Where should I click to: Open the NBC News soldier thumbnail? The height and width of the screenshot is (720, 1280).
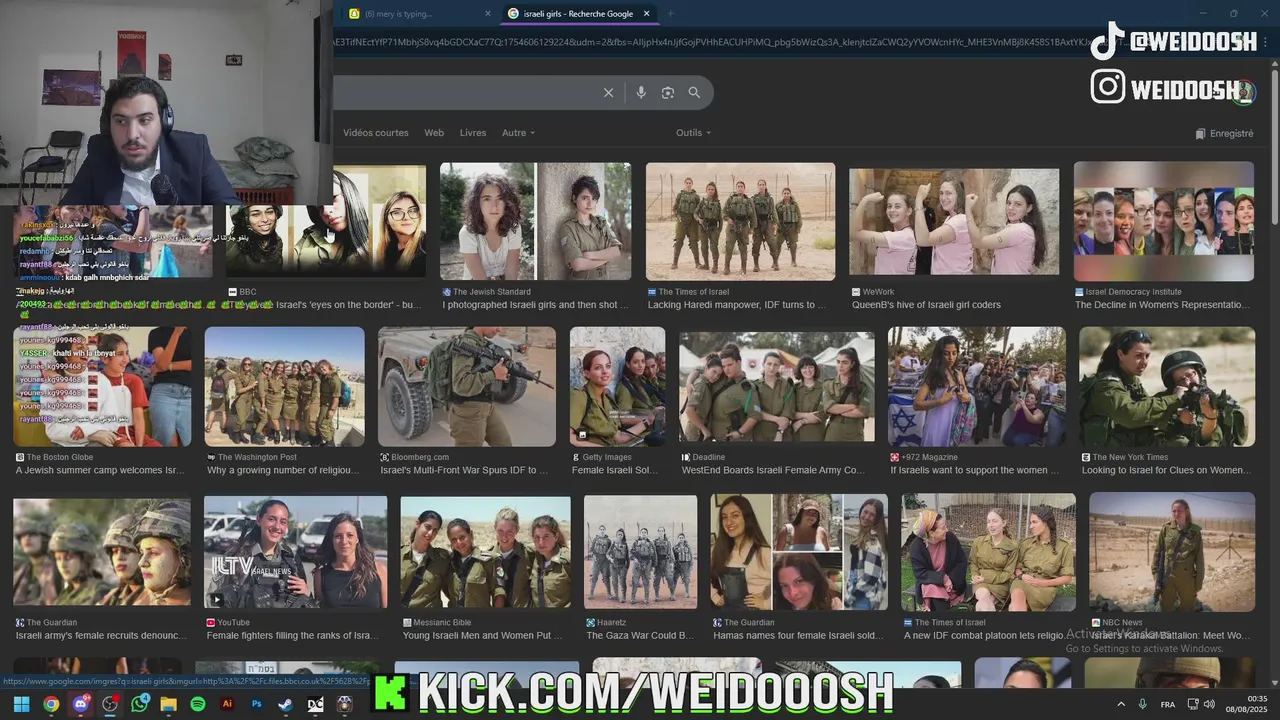(x=1172, y=552)
